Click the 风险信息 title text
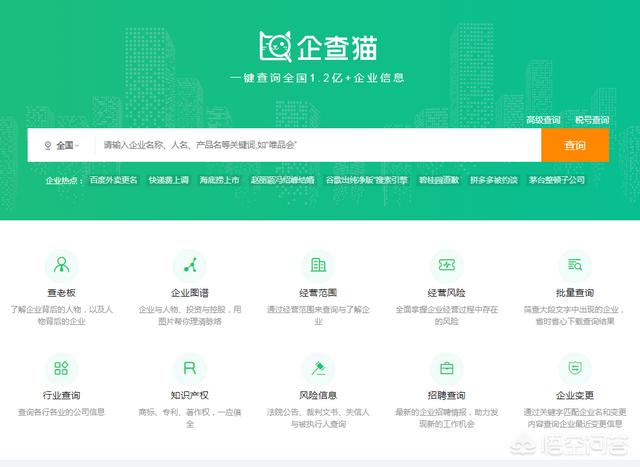640x467 pixels. [x=318, y=395]
